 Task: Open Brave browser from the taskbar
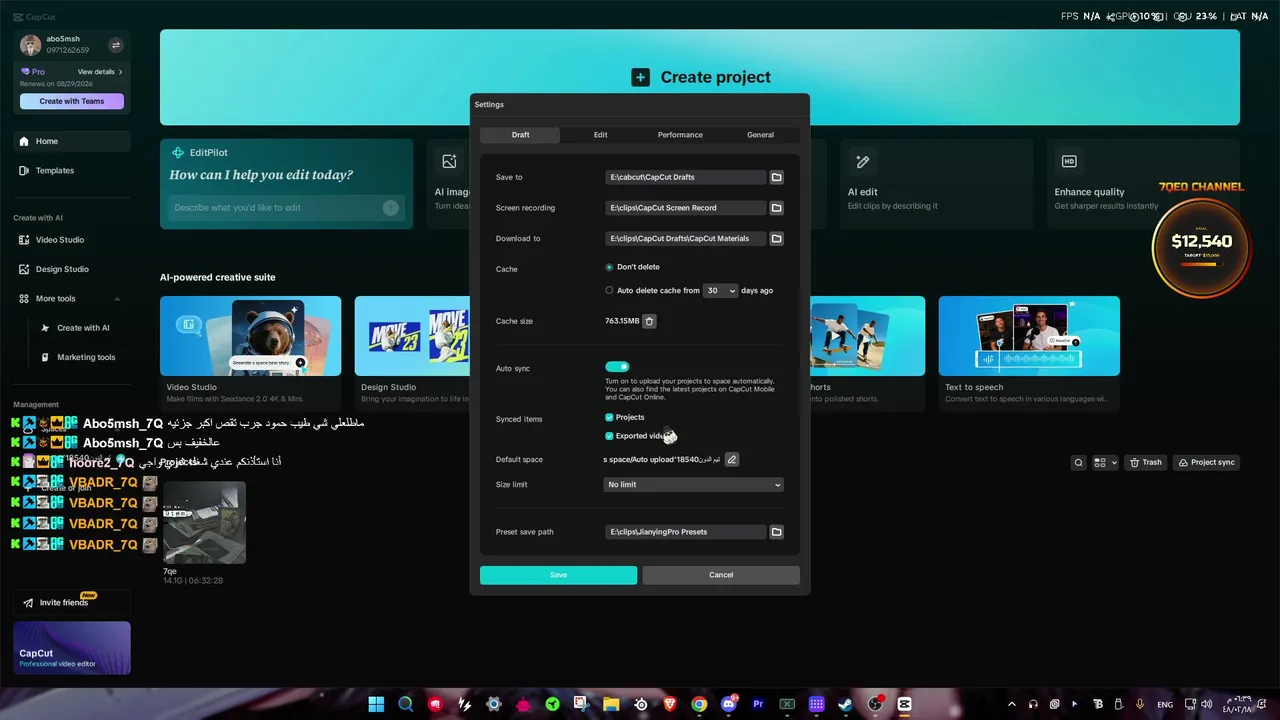coord(670,704)
